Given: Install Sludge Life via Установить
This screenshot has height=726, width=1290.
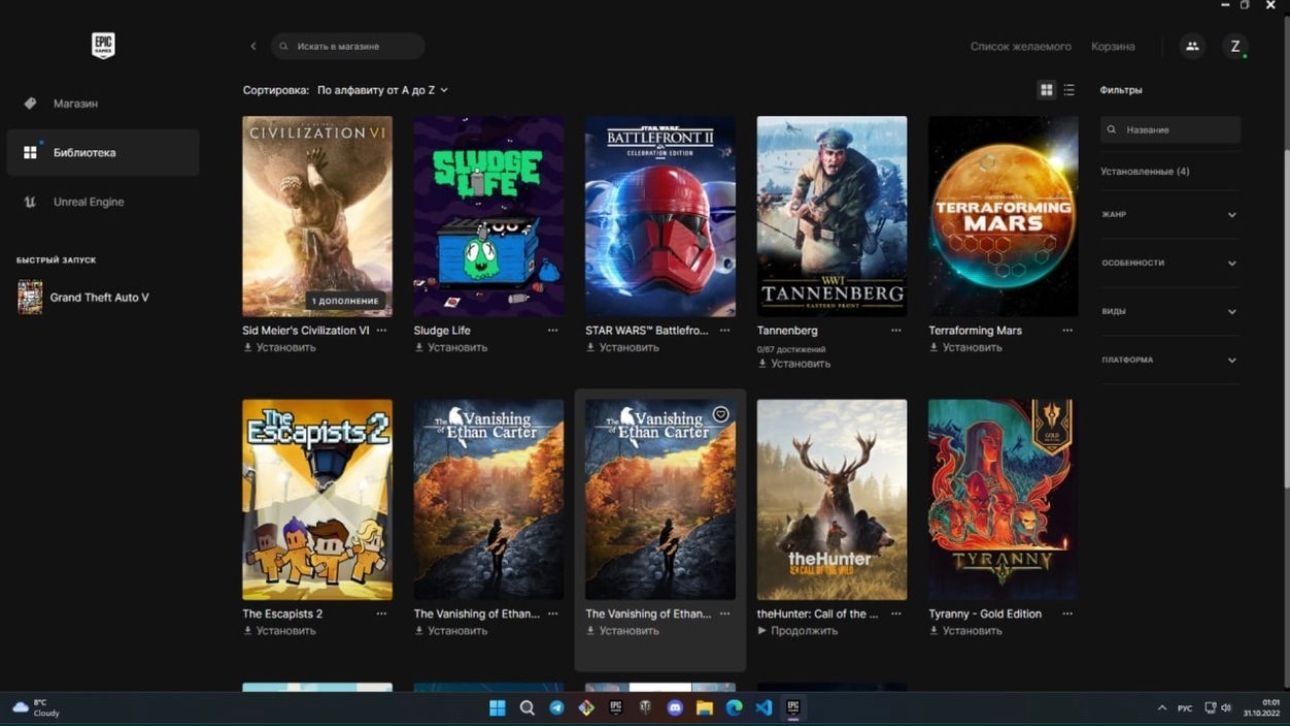Looking at the screenshot, I should (451, 347).
